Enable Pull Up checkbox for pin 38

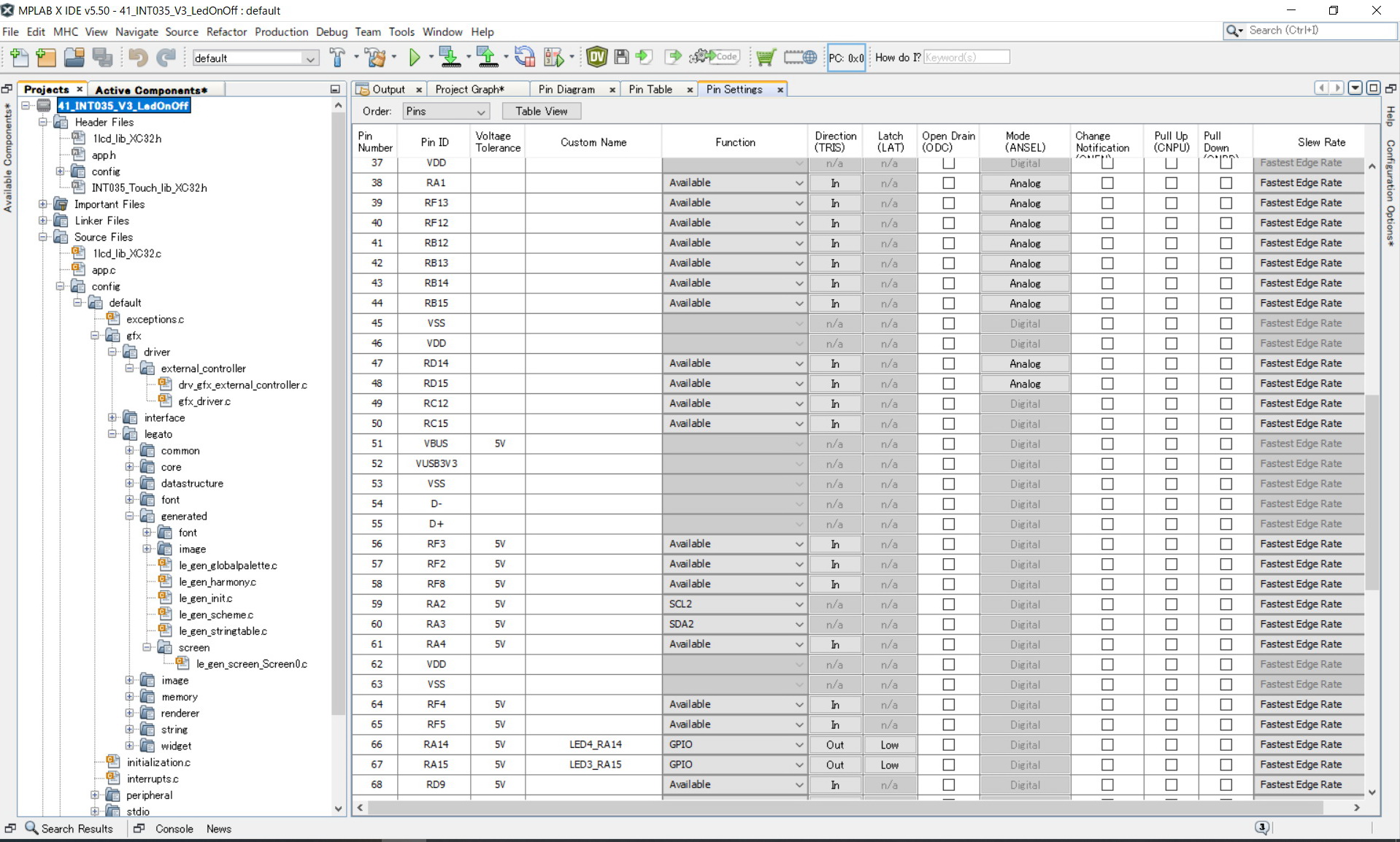(x=1171, y=183)
